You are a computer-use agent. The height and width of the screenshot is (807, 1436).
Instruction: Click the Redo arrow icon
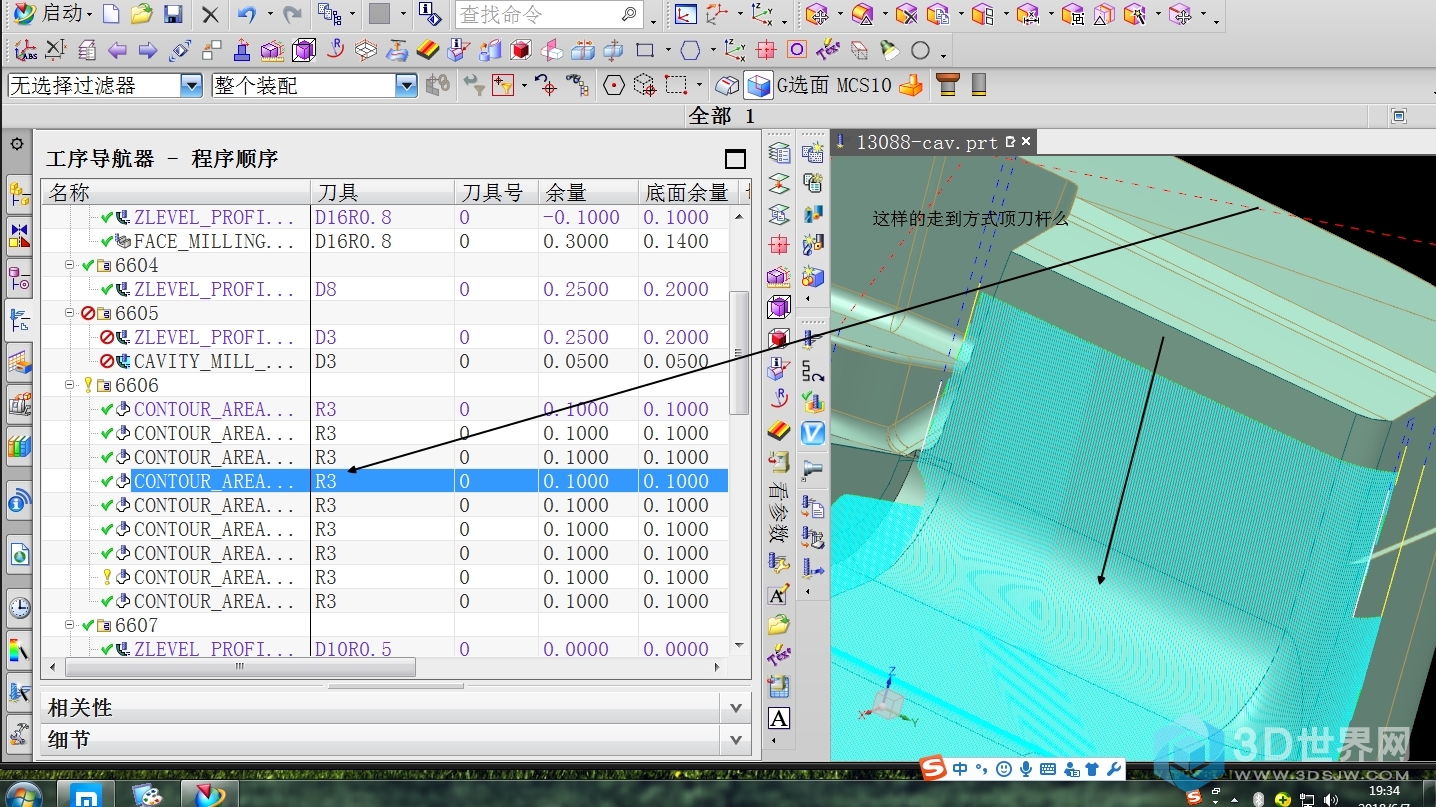[x=292, y=14]
